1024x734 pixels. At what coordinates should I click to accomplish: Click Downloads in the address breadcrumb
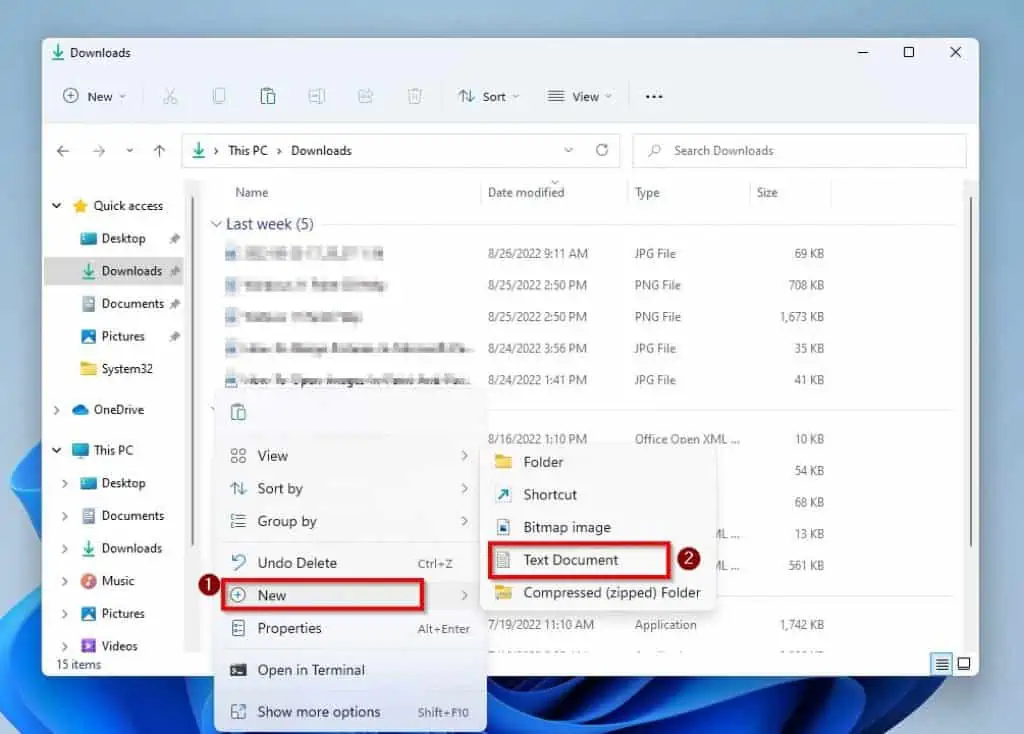321,151
